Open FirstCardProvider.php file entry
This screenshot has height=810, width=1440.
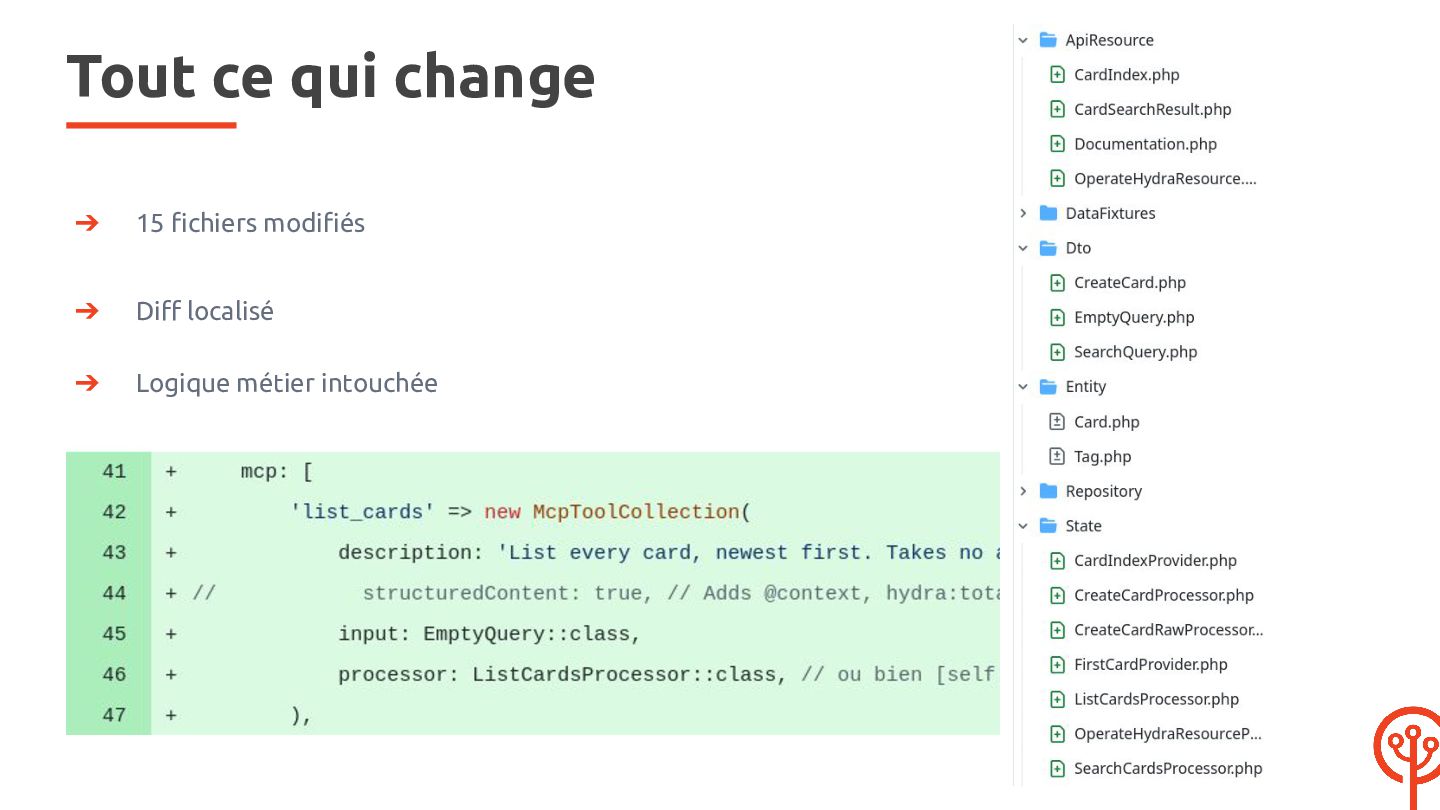pos(1151,664)
